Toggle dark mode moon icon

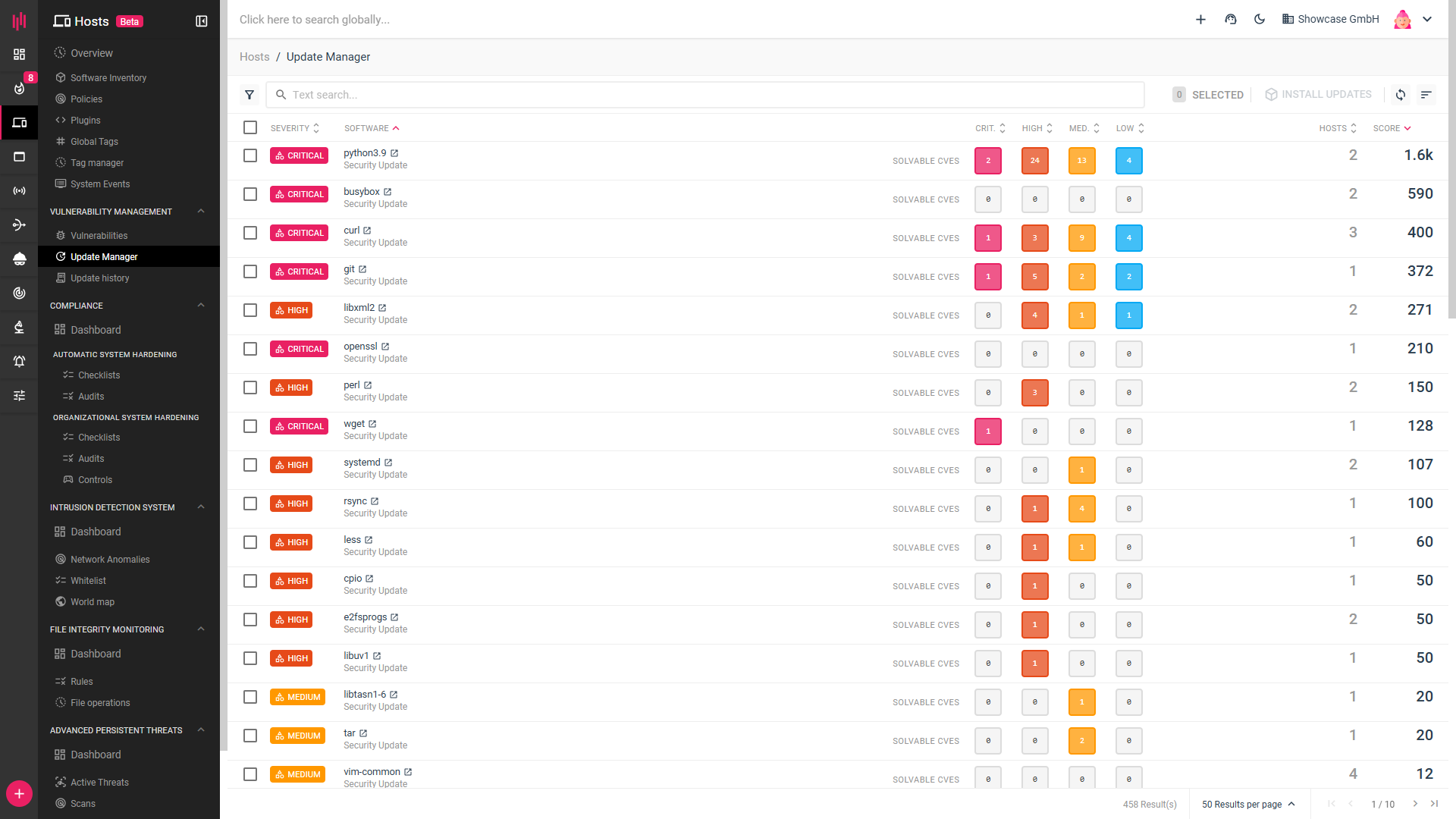click(x=1260, y=19)
